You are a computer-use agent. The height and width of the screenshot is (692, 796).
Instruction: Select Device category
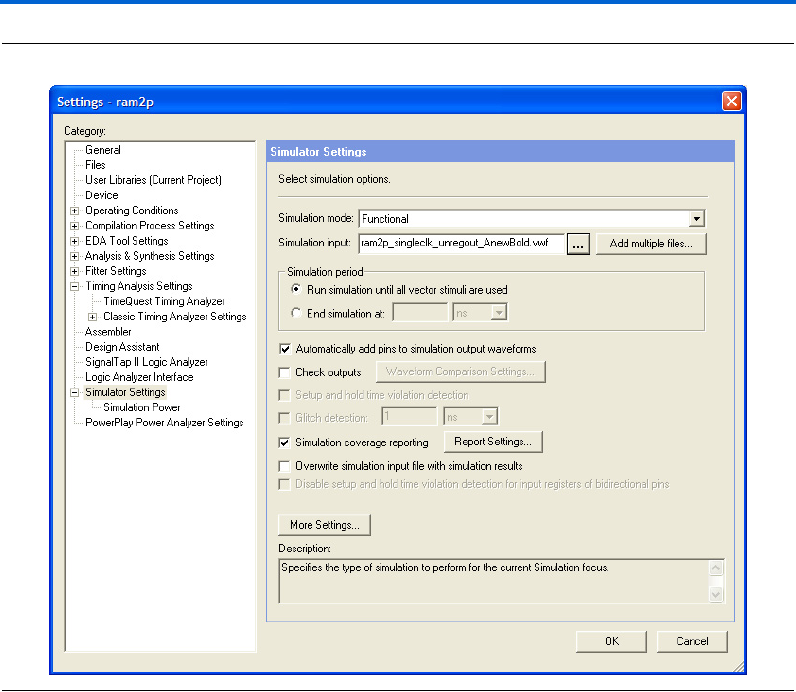tap(102, 195)
